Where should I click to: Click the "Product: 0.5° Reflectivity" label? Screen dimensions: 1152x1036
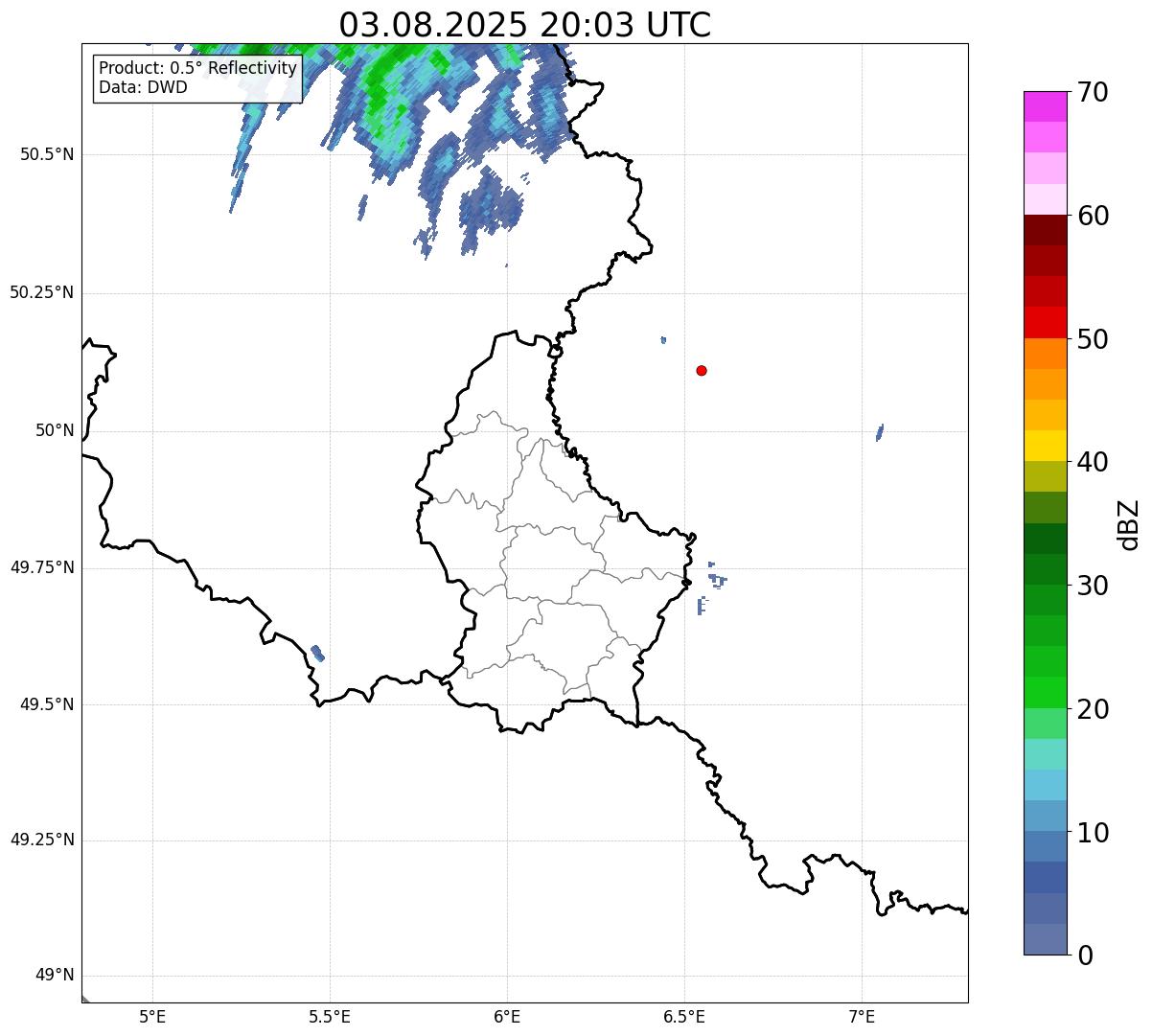pos(198,69)
